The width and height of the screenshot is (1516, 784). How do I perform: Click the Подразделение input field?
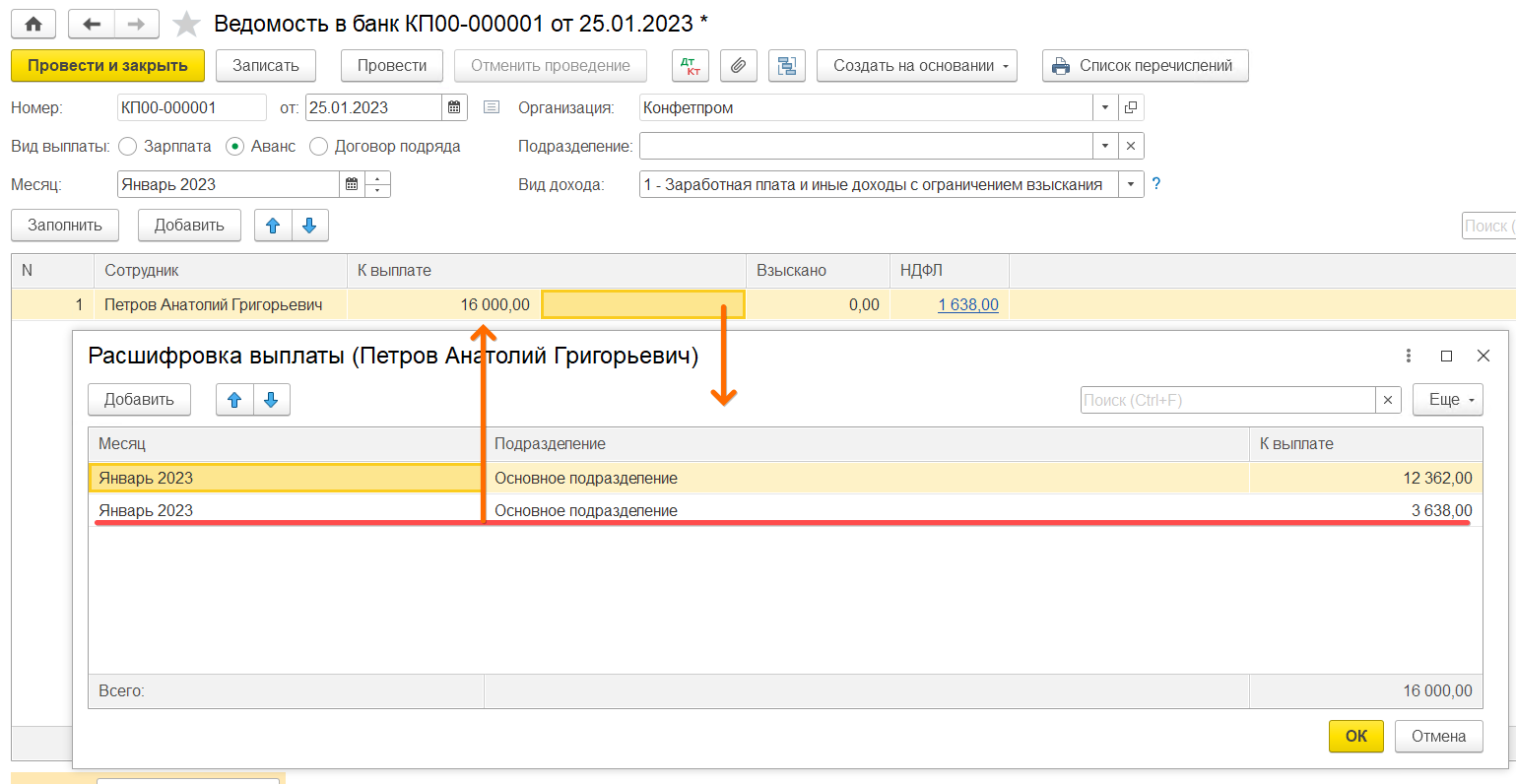(x=865, y=146)
